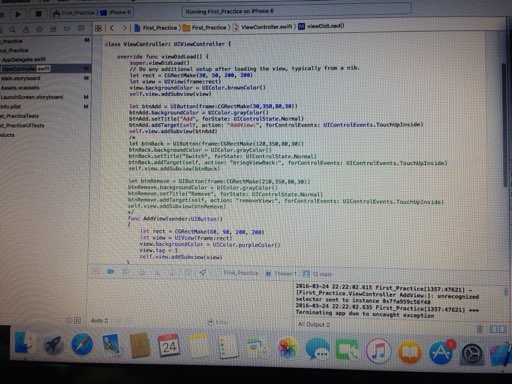Viewport: 512px width, 384px height.
Task: Open the issue navigator warning icon
Action: tap(26, 29)
